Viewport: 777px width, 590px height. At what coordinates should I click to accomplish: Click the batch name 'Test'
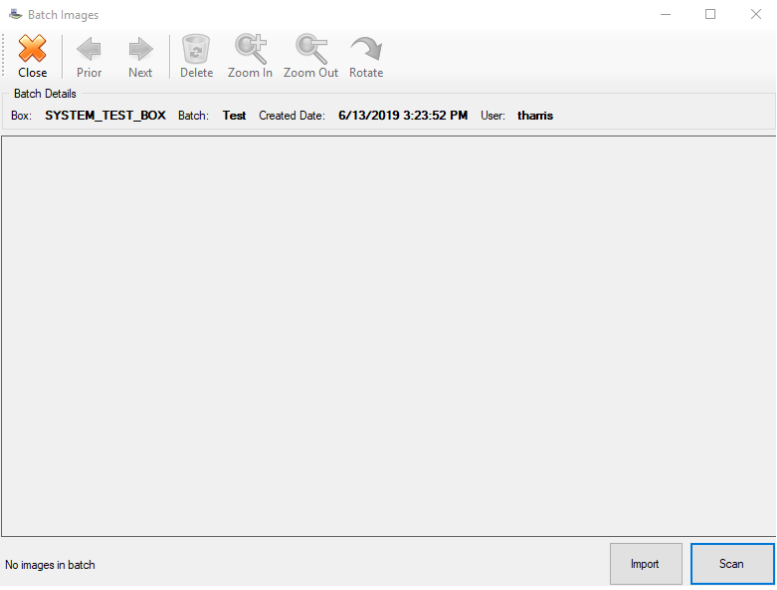point(234,115)
